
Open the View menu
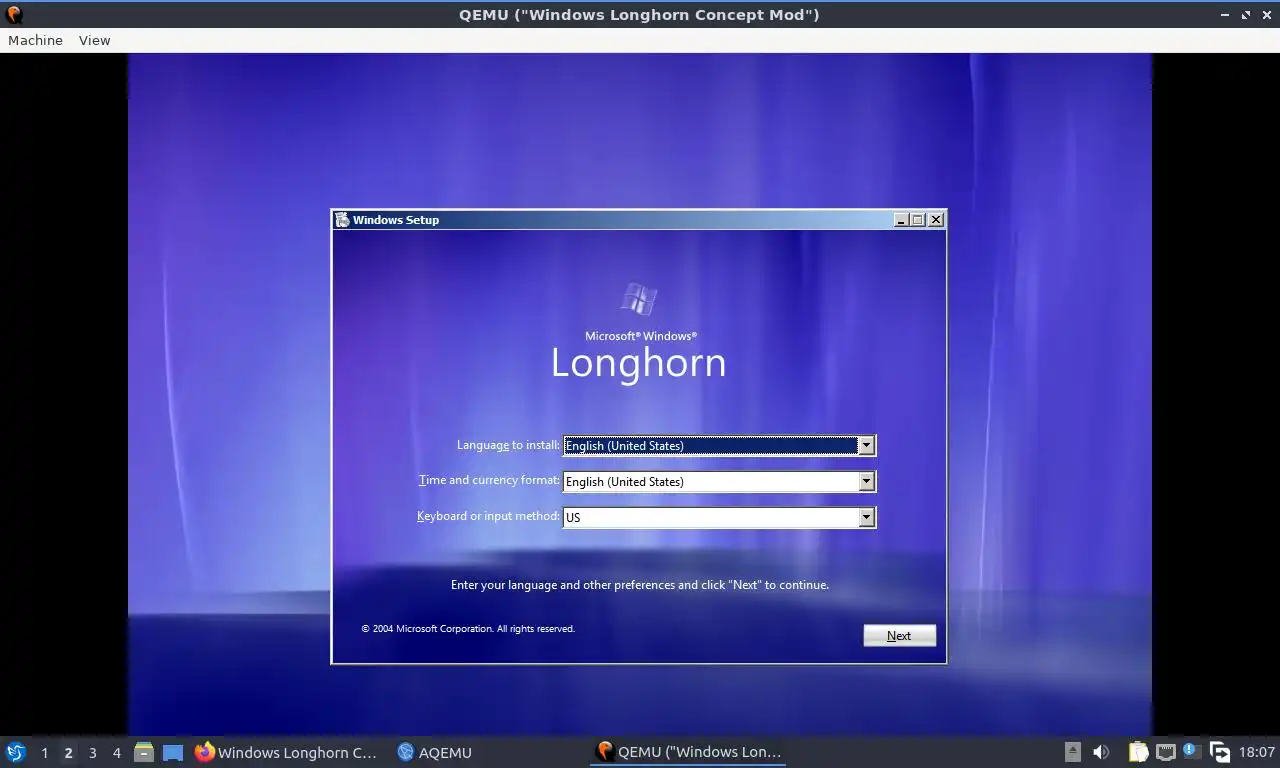(x=94, y=40)
